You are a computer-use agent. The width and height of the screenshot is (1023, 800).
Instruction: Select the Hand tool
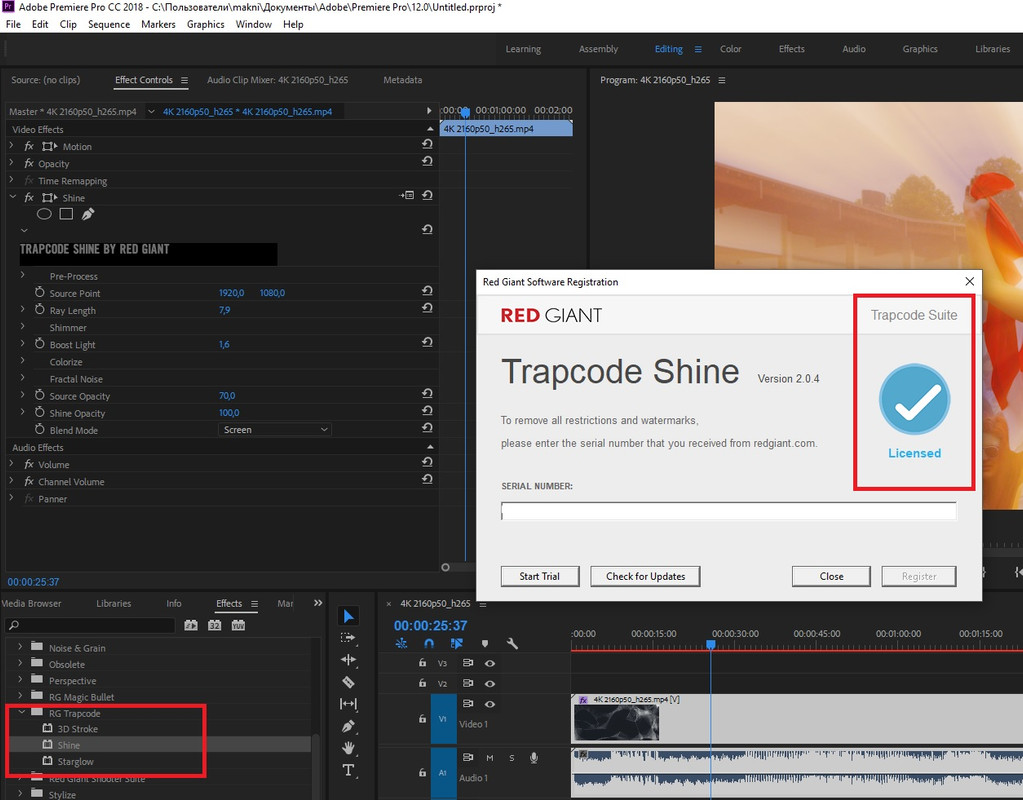pyautogui.click(x=348, y=748)
